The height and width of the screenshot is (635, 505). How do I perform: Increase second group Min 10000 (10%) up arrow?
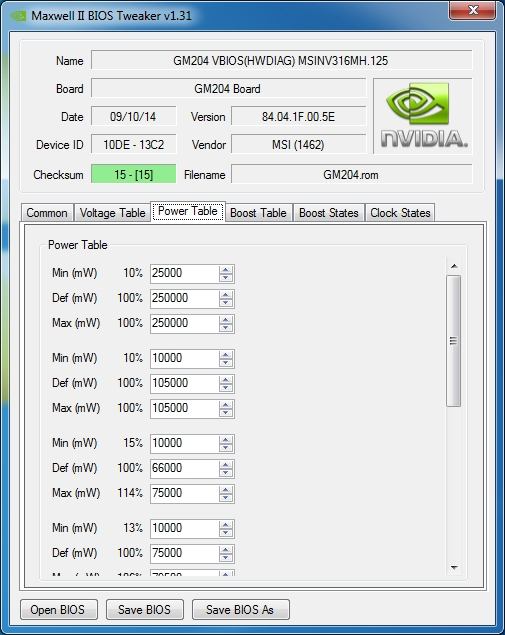pos(226,355)
